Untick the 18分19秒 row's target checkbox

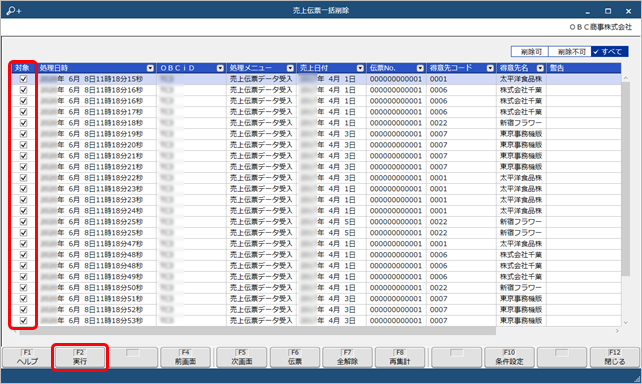click(23, 134)
